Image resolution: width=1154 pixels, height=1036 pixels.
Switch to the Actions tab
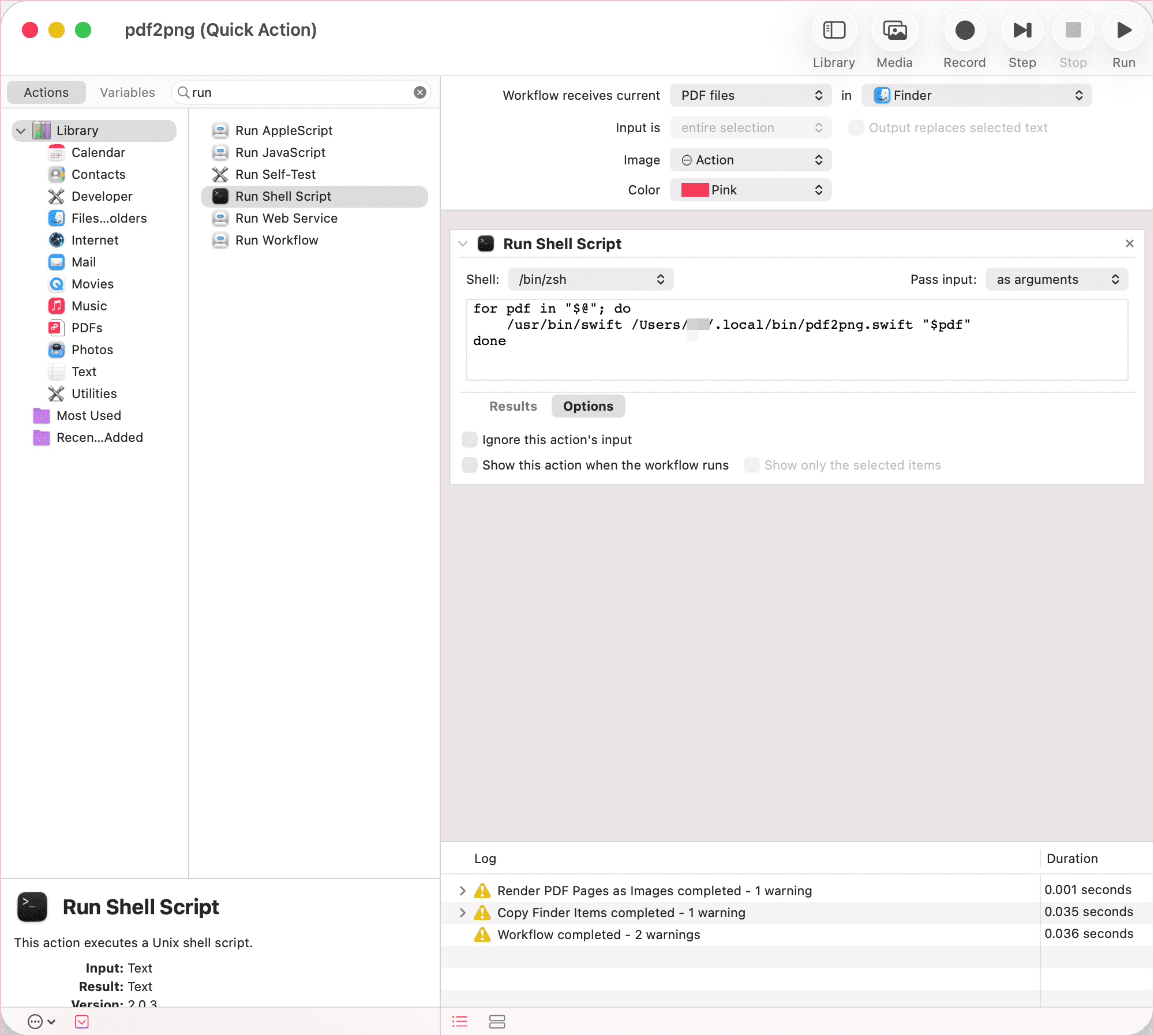click(46, 92)
